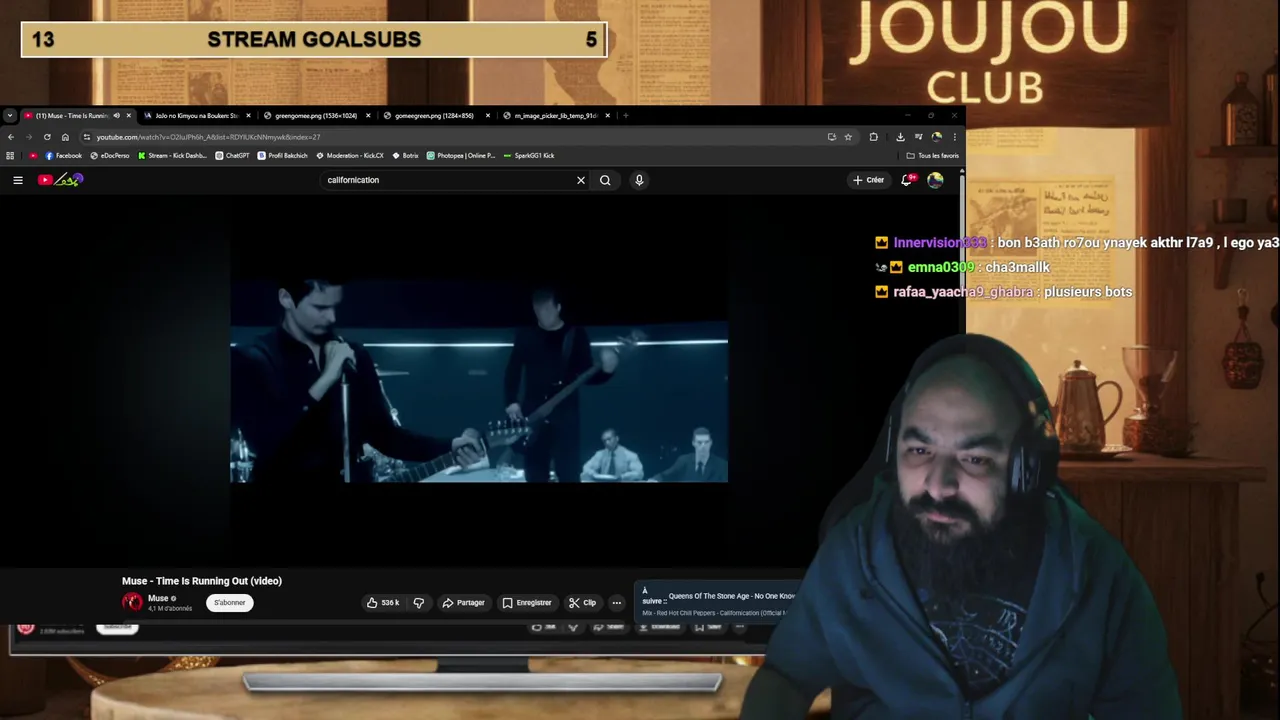Open the YouTube account avatar menu
The width and height of the screenshot is (1280, 720).
pos(935,180)
